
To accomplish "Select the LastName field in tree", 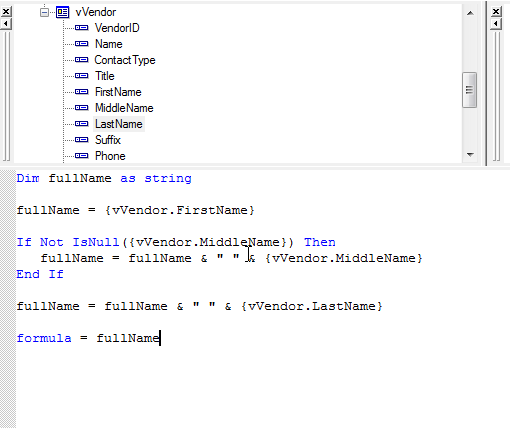I will 119,124.
